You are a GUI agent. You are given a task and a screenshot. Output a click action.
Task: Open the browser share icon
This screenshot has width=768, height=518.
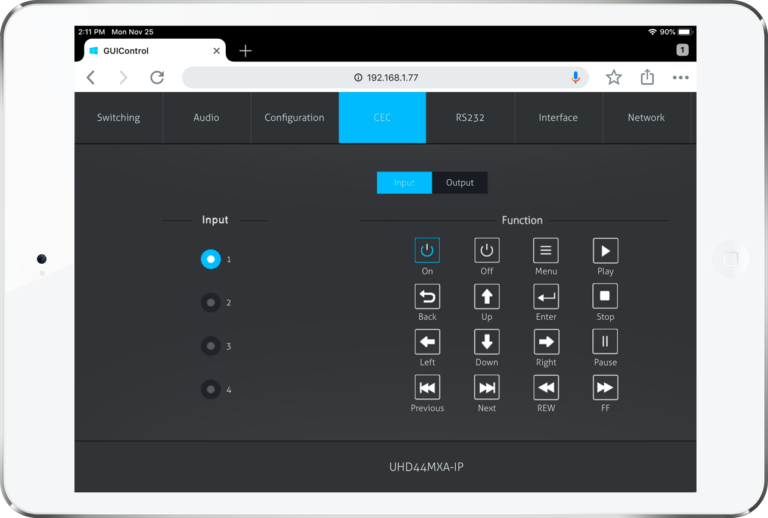click(x=647, y=77)
